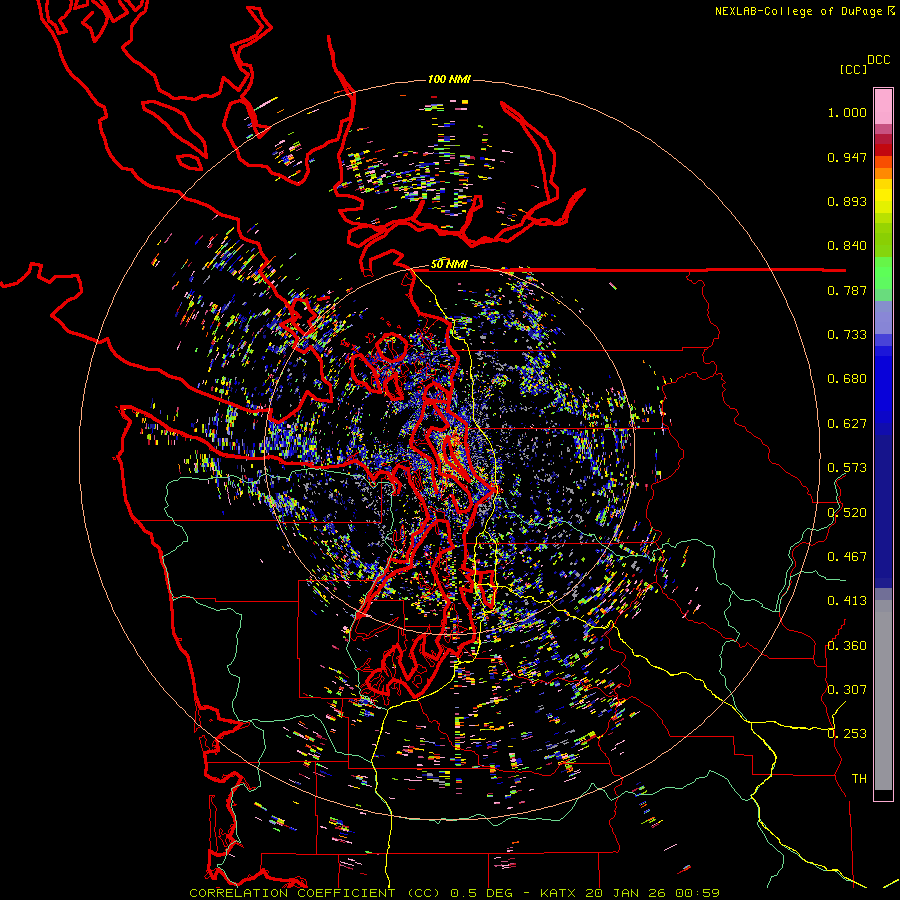Image resolution: width=900 pixels, height=900 pixels.
Task: Select the 0.307 legend value
Action: point(847,689)
